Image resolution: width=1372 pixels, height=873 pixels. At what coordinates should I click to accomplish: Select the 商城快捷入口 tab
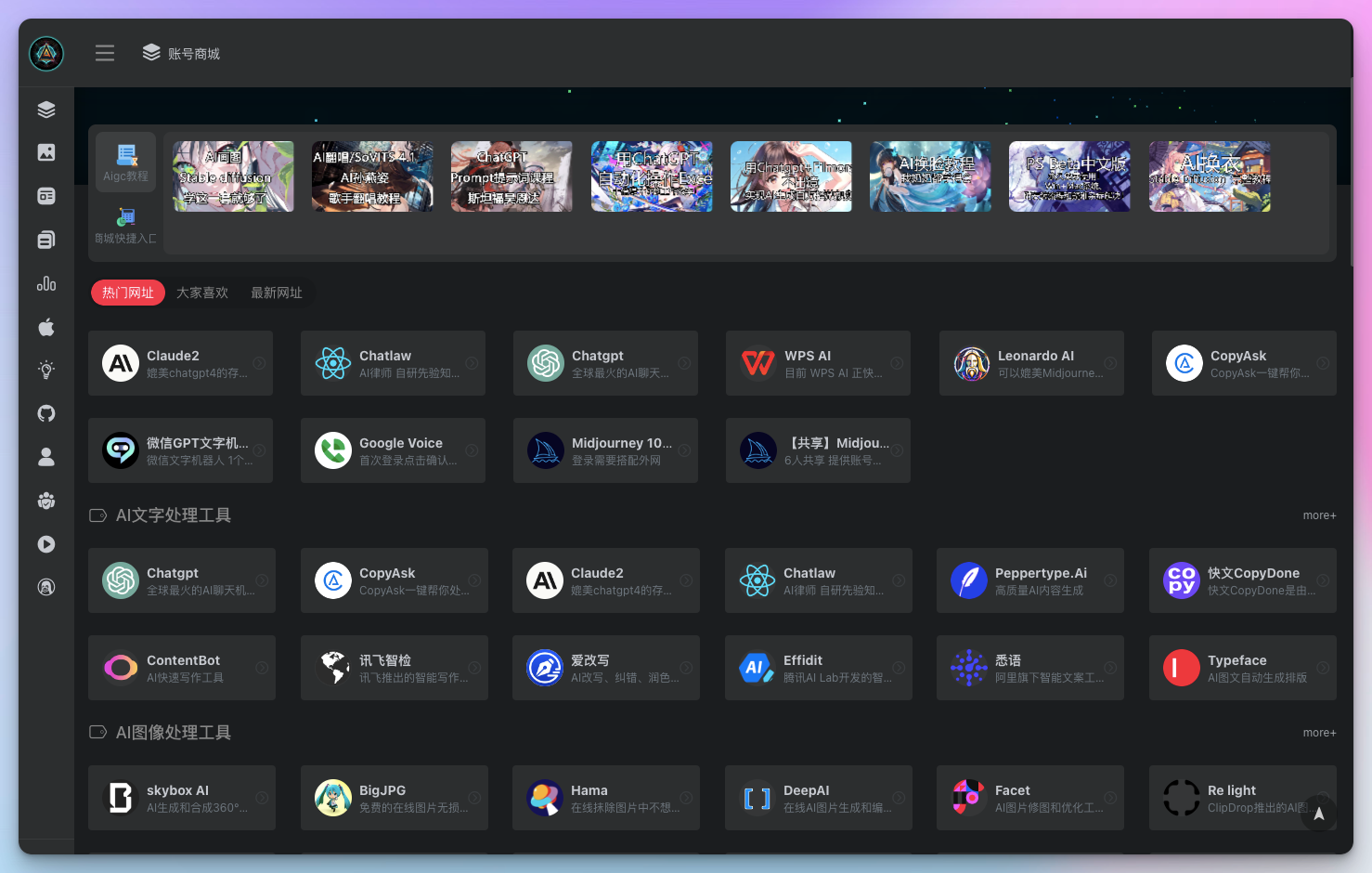(125, 226)
